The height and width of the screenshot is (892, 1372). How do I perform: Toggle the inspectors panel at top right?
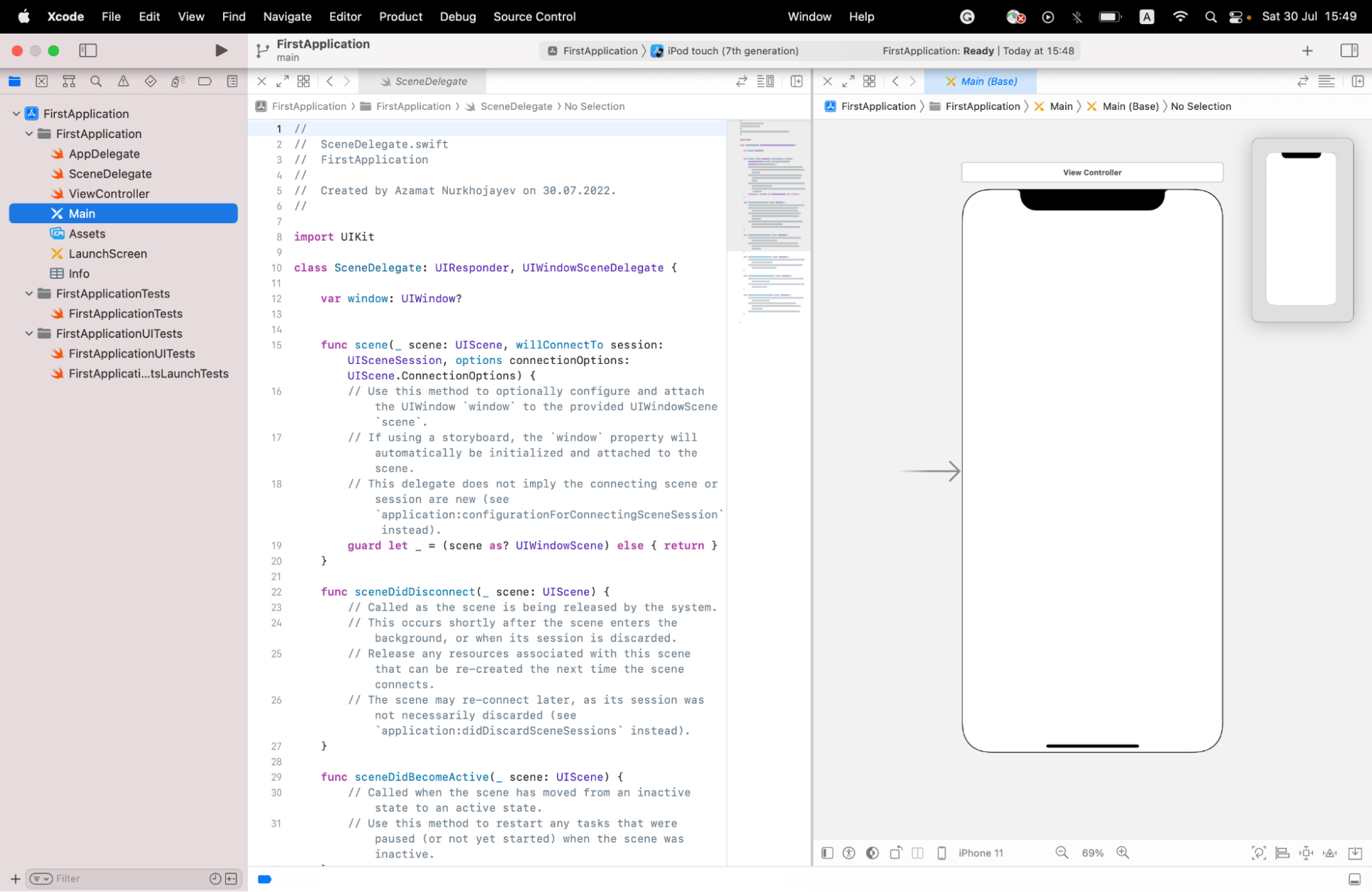(x=1349, y=50)
